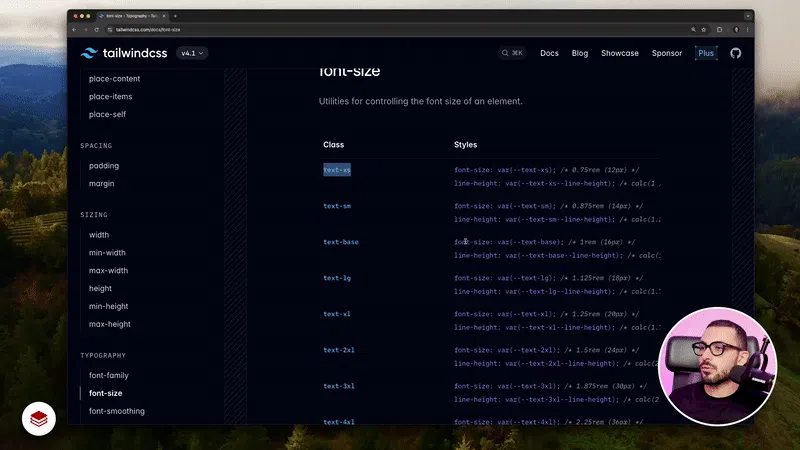Image resolution: width=800 pixels, height=450 pixels.
Task: Open the GitHub repository icon
Action: click(735, 53)
